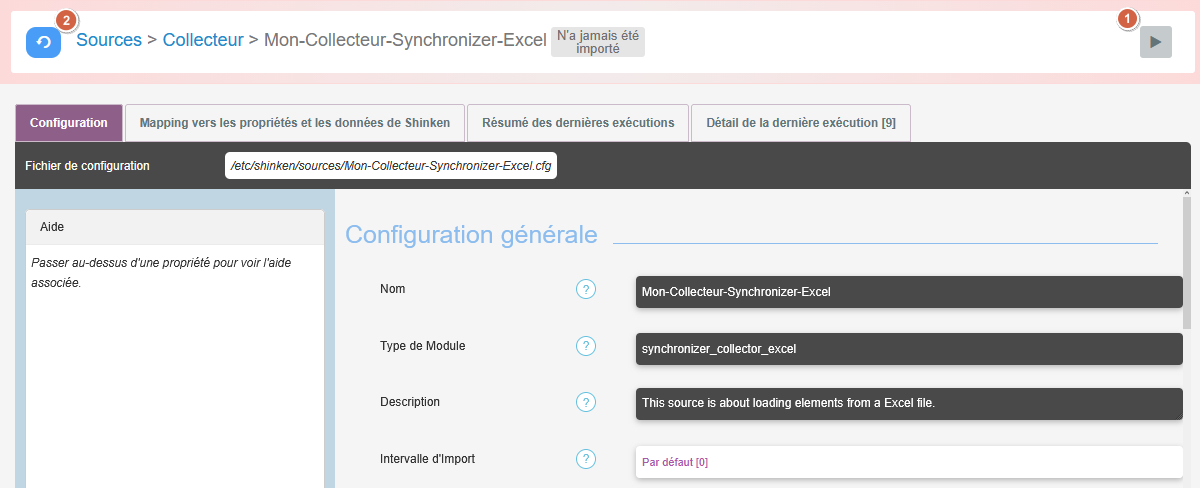Click the Intervalle d'Import Par défaut field

tap(908, 462)
